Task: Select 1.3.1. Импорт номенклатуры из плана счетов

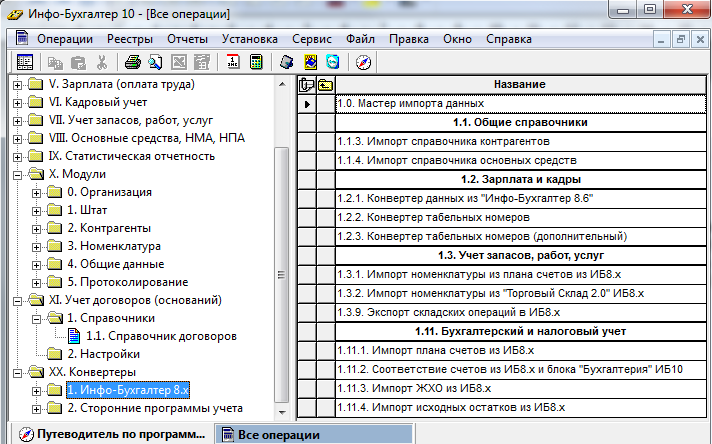Action: pos(520,275)
